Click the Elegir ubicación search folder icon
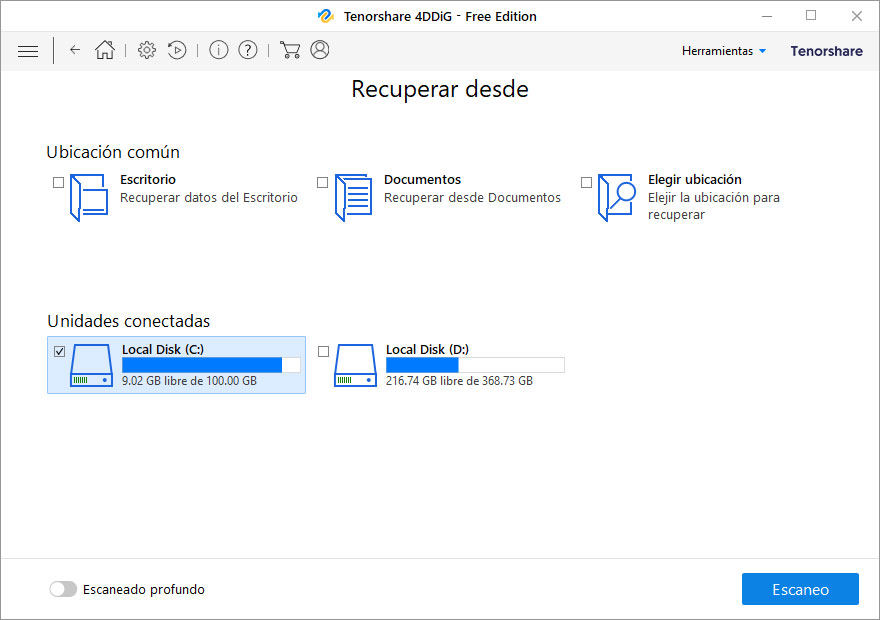Screen dimensions: 880x620 pos(617,198)
